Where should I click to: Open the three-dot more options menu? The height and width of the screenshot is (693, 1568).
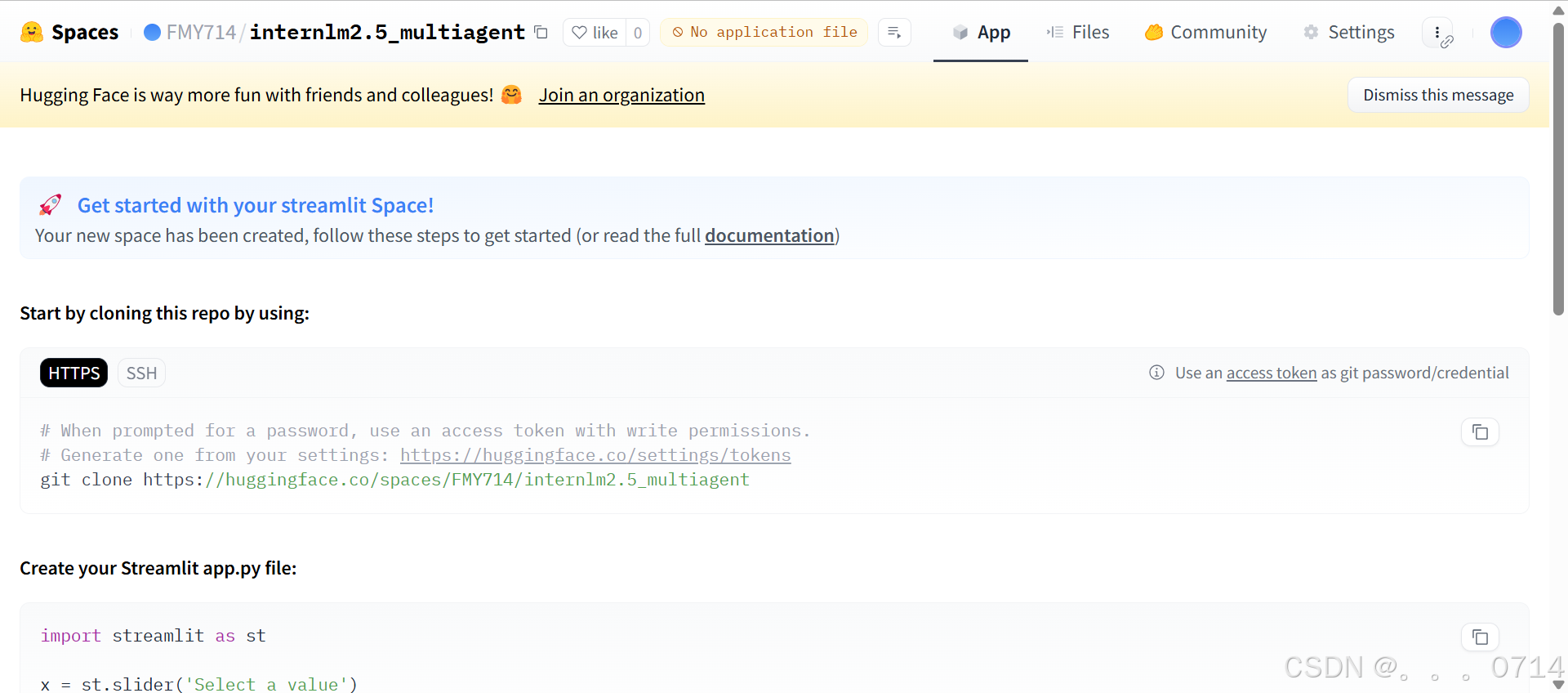click(1437, 33)
